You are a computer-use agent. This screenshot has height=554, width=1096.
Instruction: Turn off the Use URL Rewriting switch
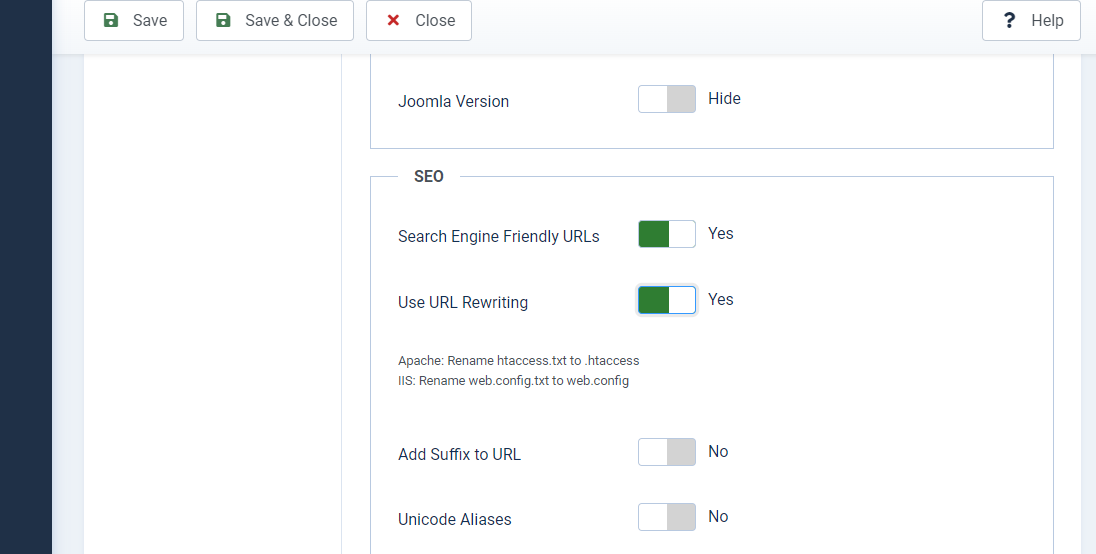click(667, 300)
